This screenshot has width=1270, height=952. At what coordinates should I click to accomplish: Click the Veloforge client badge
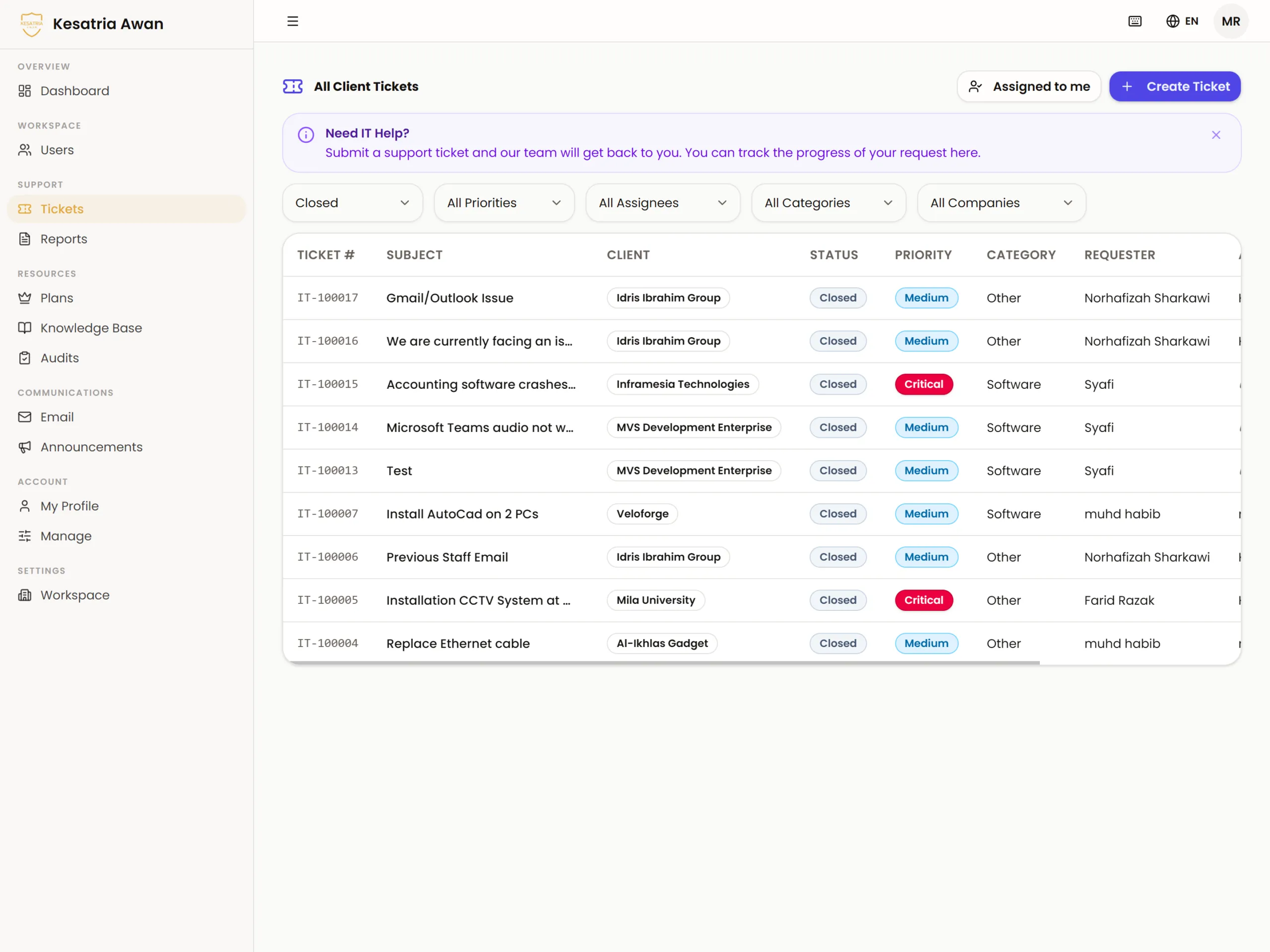(x=642, y=514)
